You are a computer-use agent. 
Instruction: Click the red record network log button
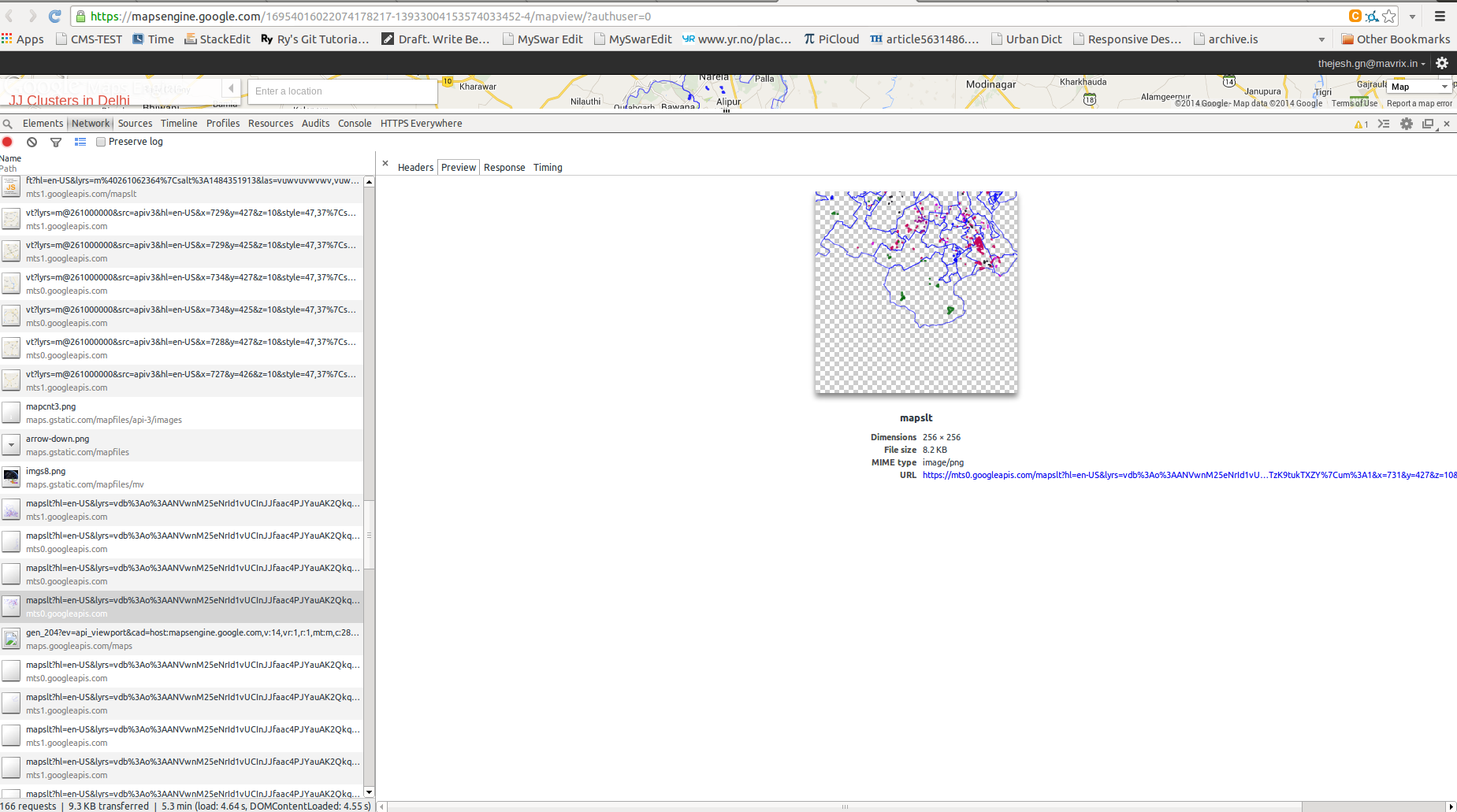(8, 142)
